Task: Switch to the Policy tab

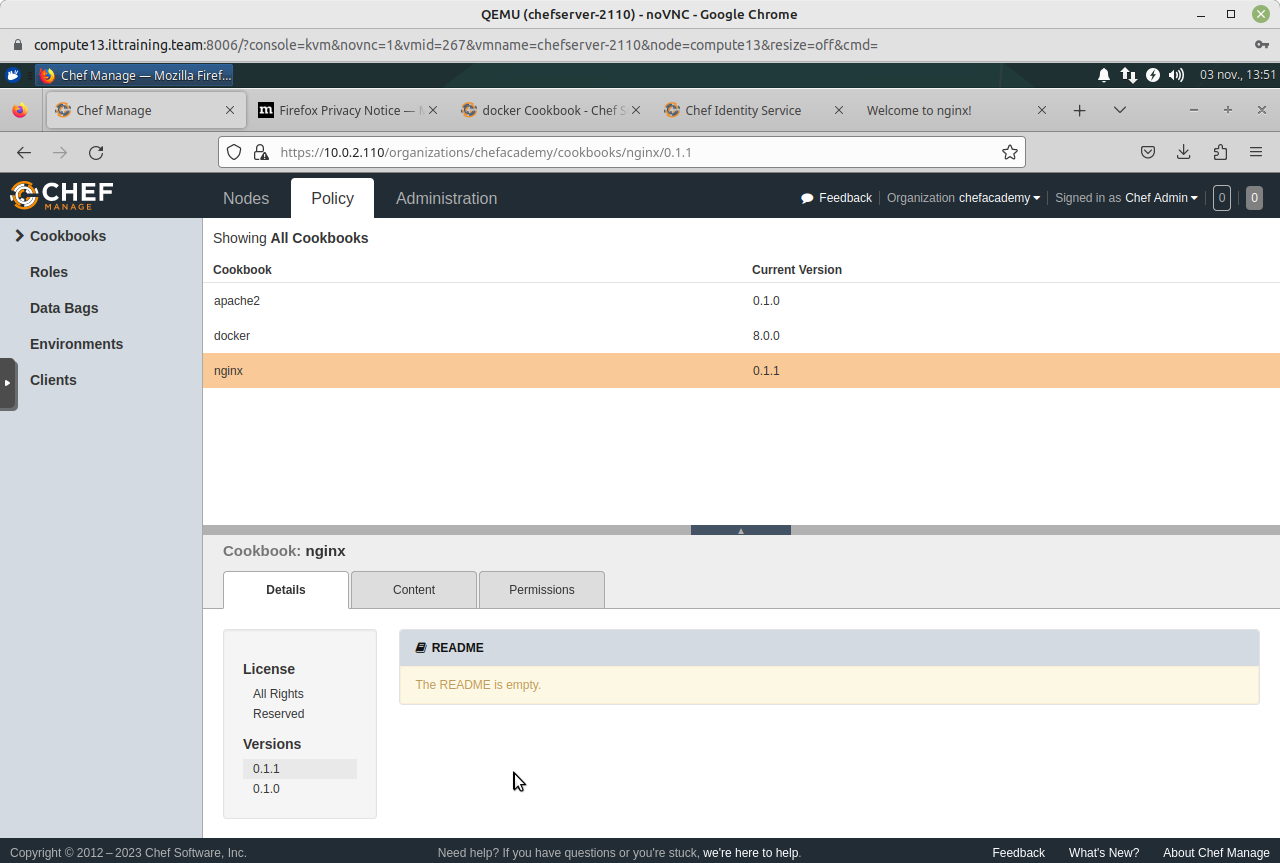Action: coord(332,198)
